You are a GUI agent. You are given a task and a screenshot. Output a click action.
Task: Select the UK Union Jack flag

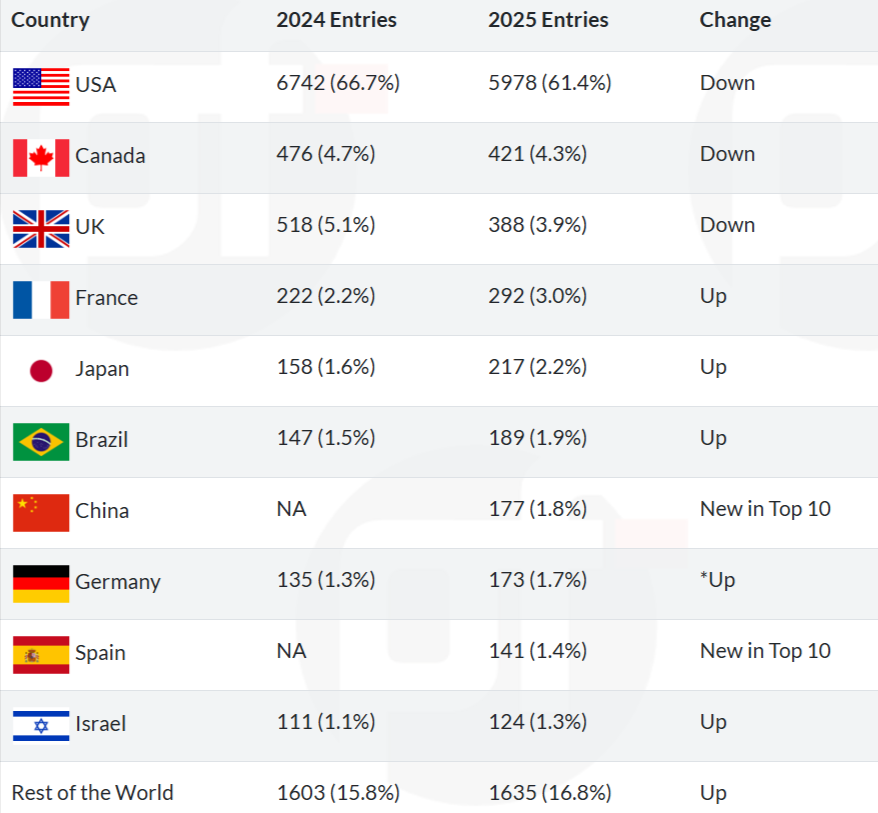tap(41, 228)
